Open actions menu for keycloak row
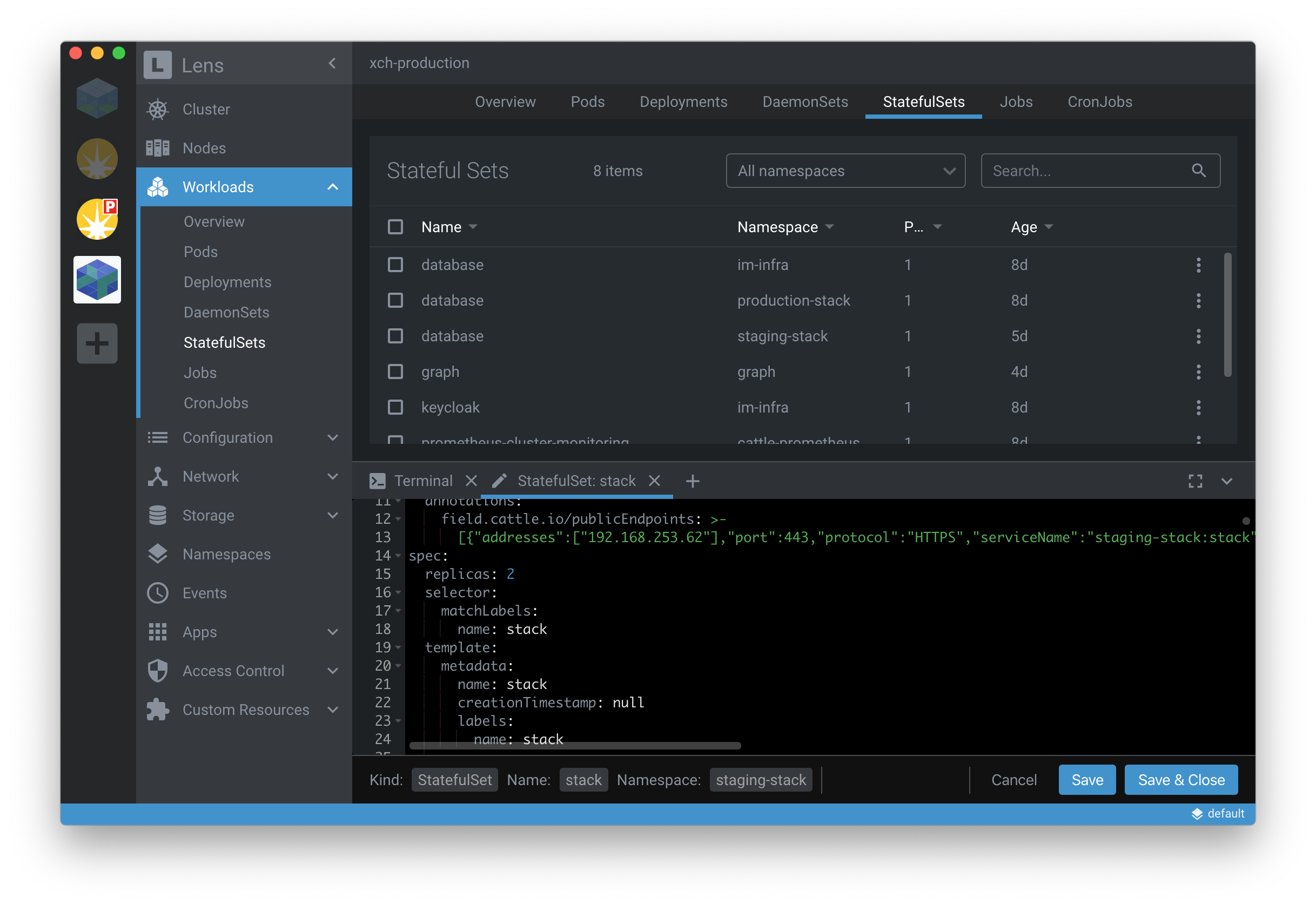The height and width of the screenshot is (905, 1316). [x=1198, y=407]
